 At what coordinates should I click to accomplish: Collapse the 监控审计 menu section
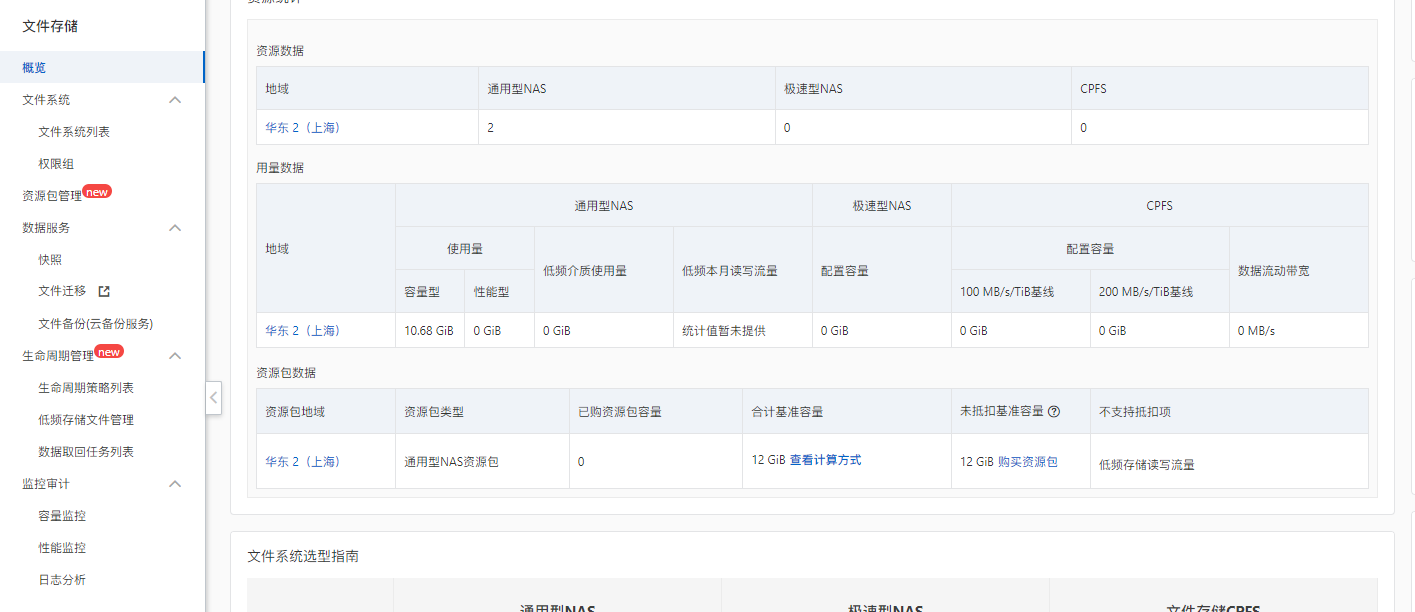(175, 484)
